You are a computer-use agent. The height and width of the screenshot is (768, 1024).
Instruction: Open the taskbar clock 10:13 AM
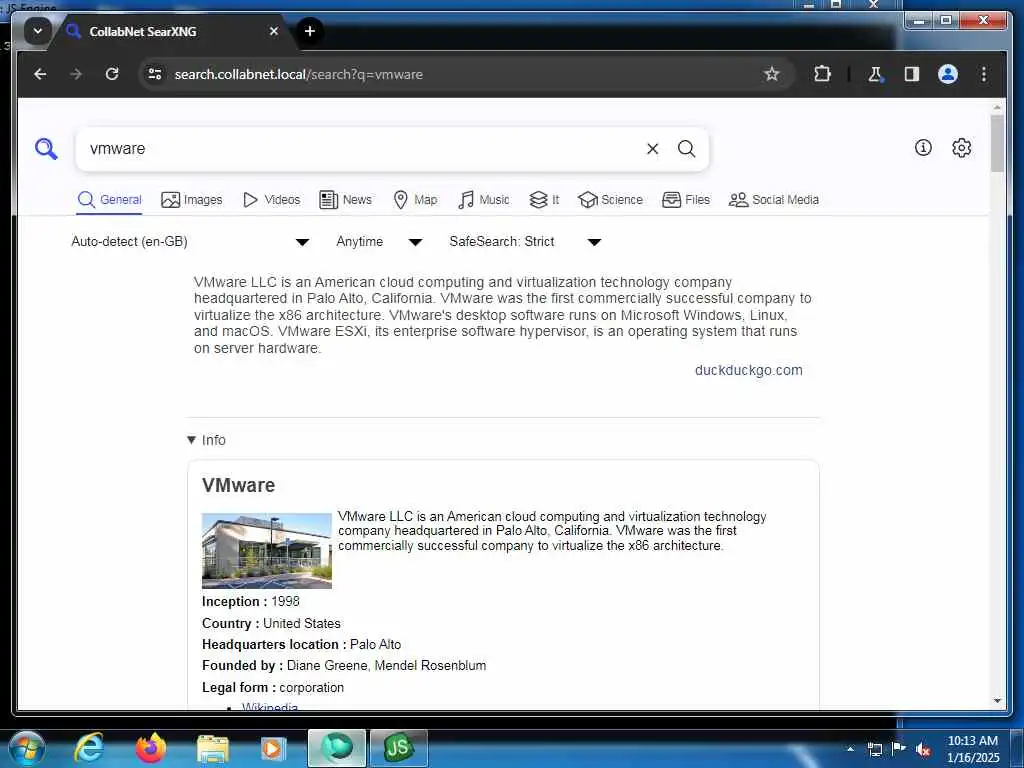972,749
